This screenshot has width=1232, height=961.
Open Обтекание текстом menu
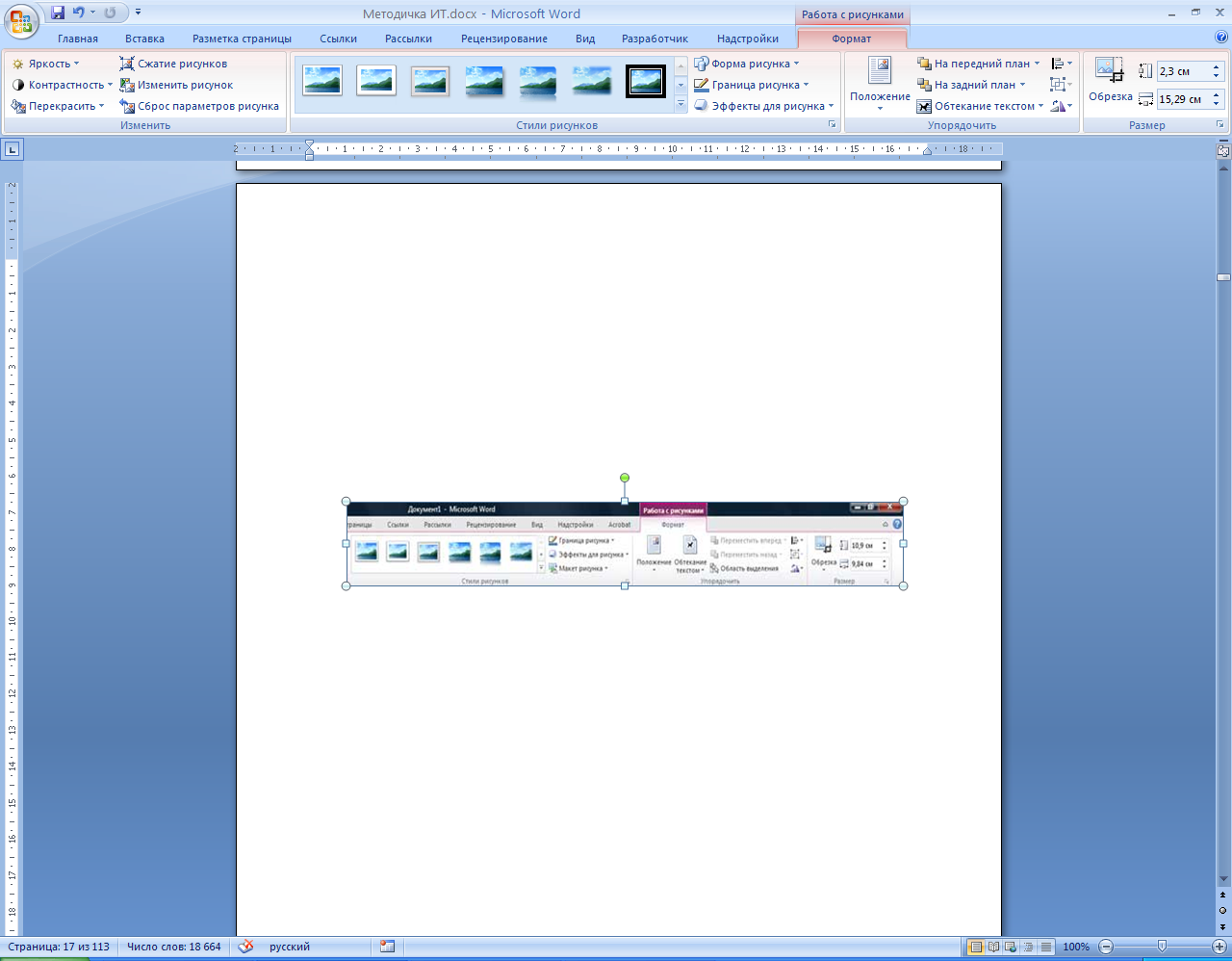[981, 106]
